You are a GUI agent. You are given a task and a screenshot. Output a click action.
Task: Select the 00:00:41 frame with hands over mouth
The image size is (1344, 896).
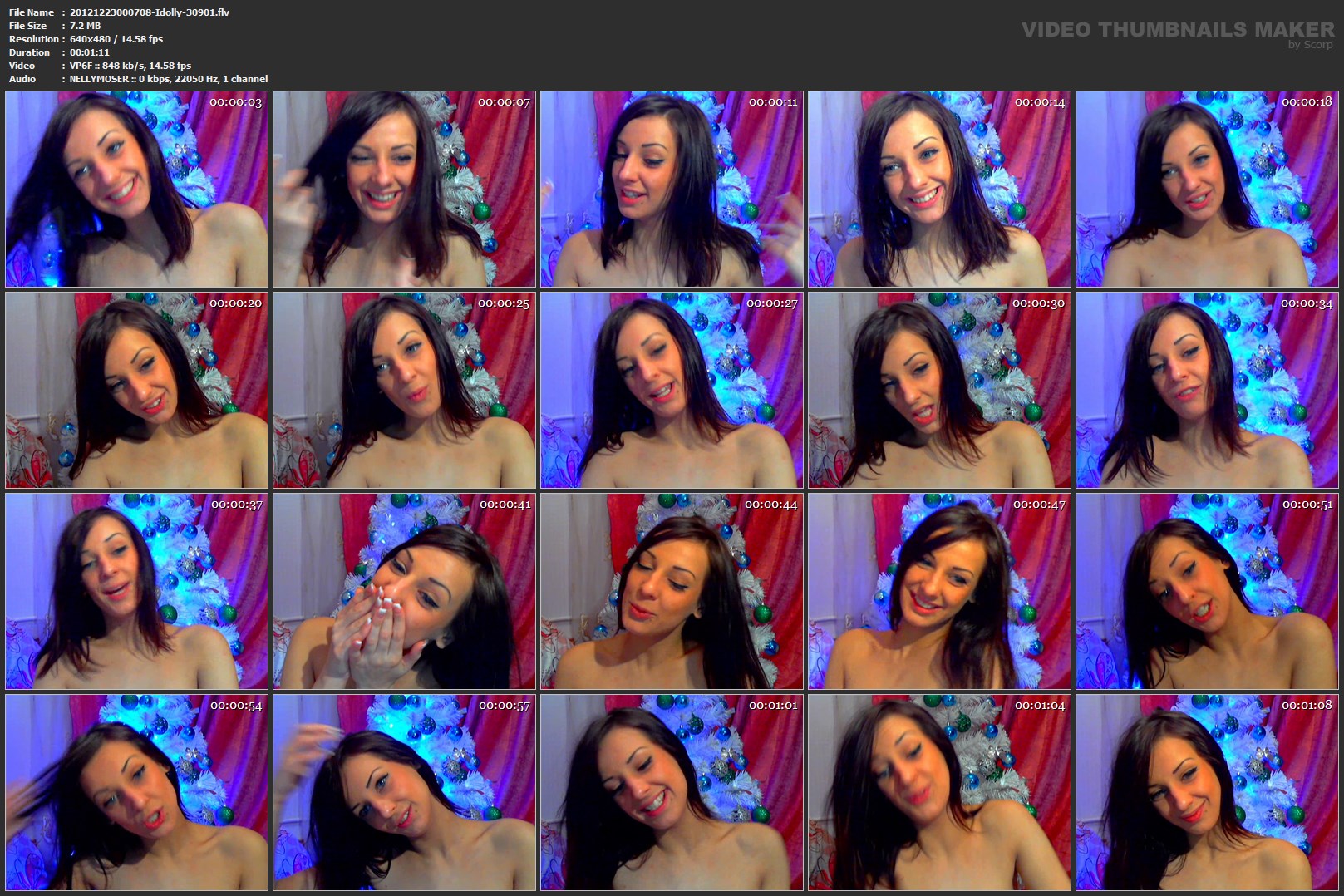tap(405, 592)
